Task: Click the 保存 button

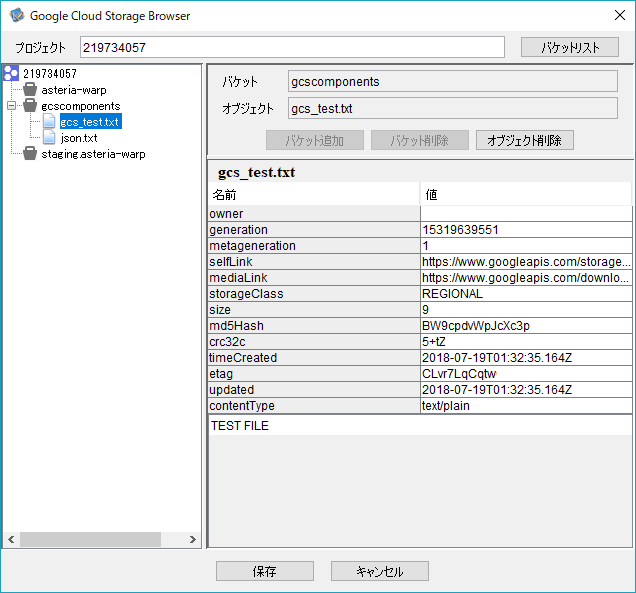Action: [x=265, y=572]
